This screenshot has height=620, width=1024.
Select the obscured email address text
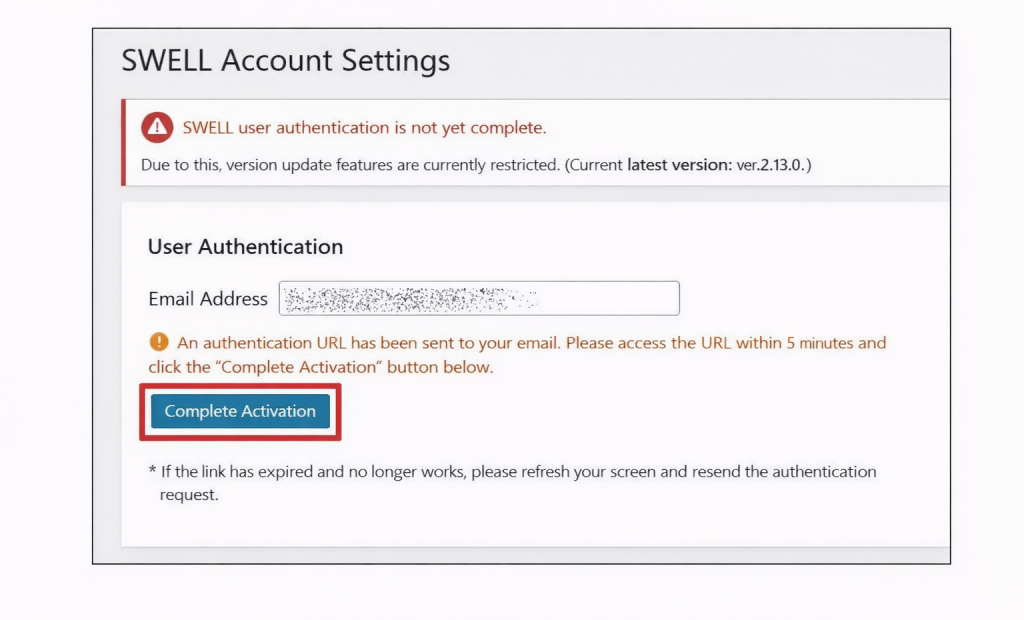(400, 298)
